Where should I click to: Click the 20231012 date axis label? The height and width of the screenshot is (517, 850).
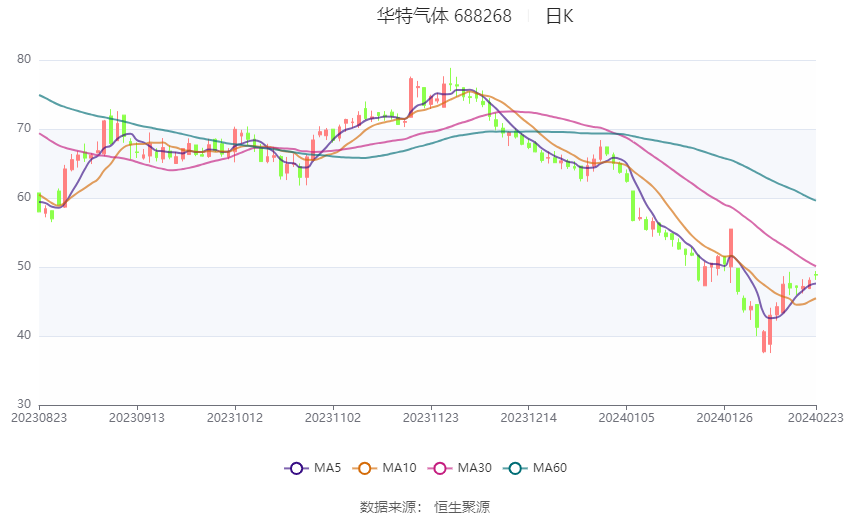pyautogui.click(x=235, y=418)
